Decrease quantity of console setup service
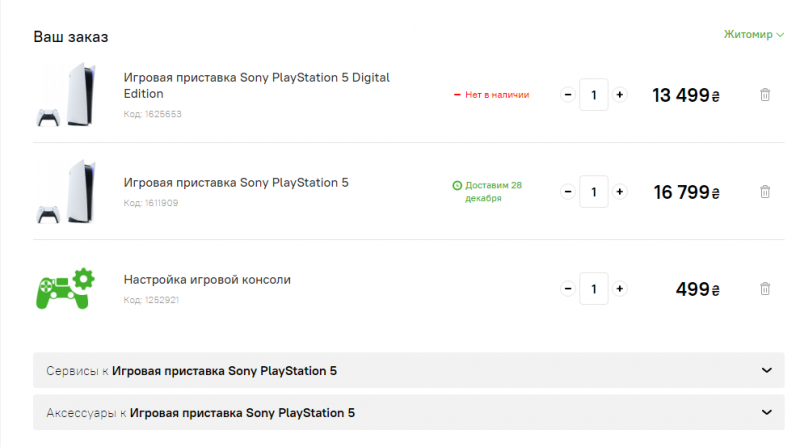This screenshot has width=800, height=447. click(568, 289)
